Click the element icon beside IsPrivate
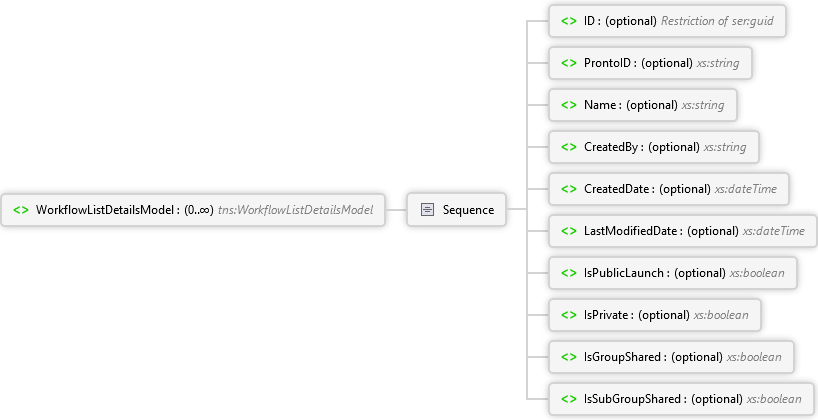 pos(568,315)
